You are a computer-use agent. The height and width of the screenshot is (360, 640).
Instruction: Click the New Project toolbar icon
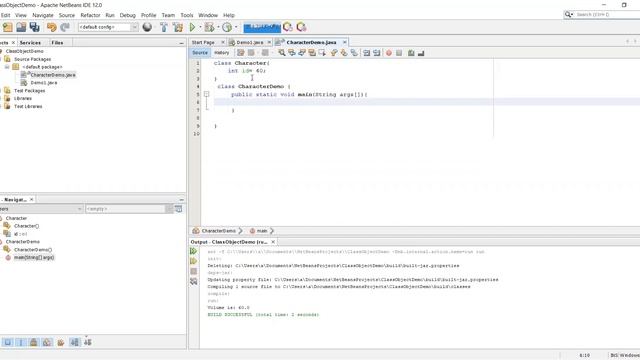click(x=8, y=27)
